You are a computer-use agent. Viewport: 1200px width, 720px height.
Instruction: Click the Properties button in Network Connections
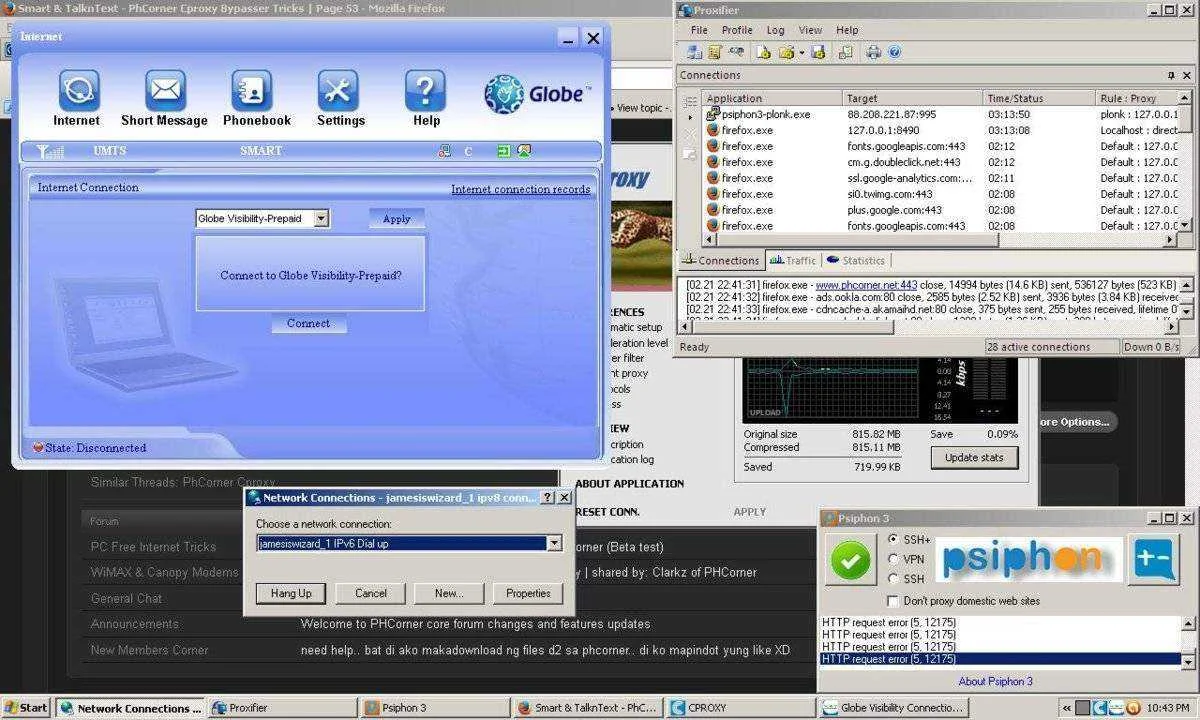(528, 593)
